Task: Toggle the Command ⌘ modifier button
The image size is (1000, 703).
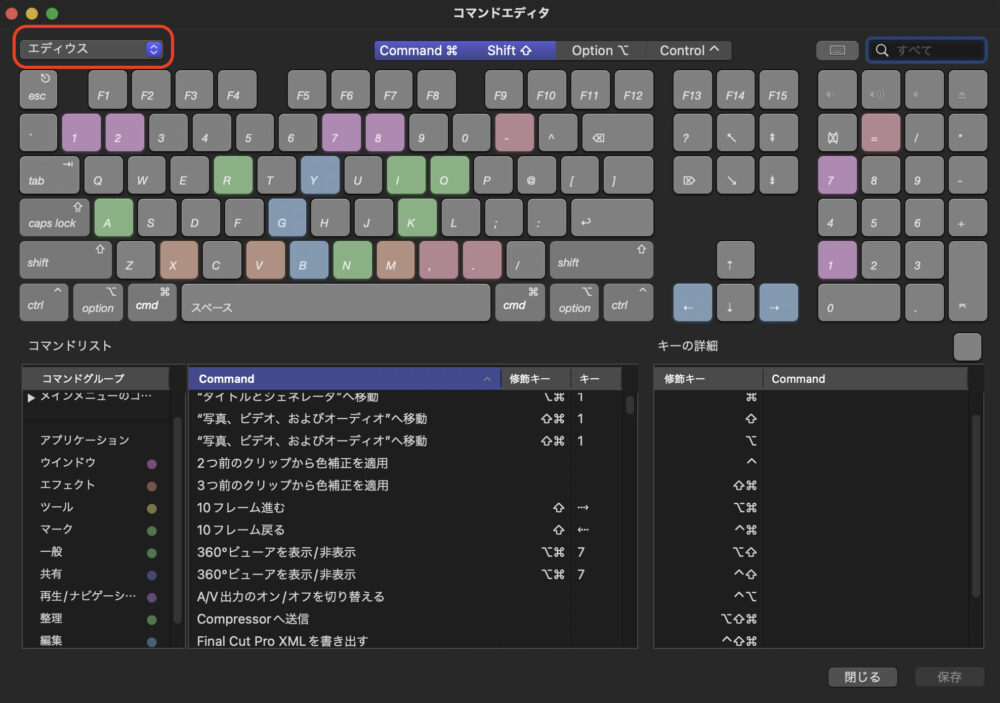Action: (418, 50)
